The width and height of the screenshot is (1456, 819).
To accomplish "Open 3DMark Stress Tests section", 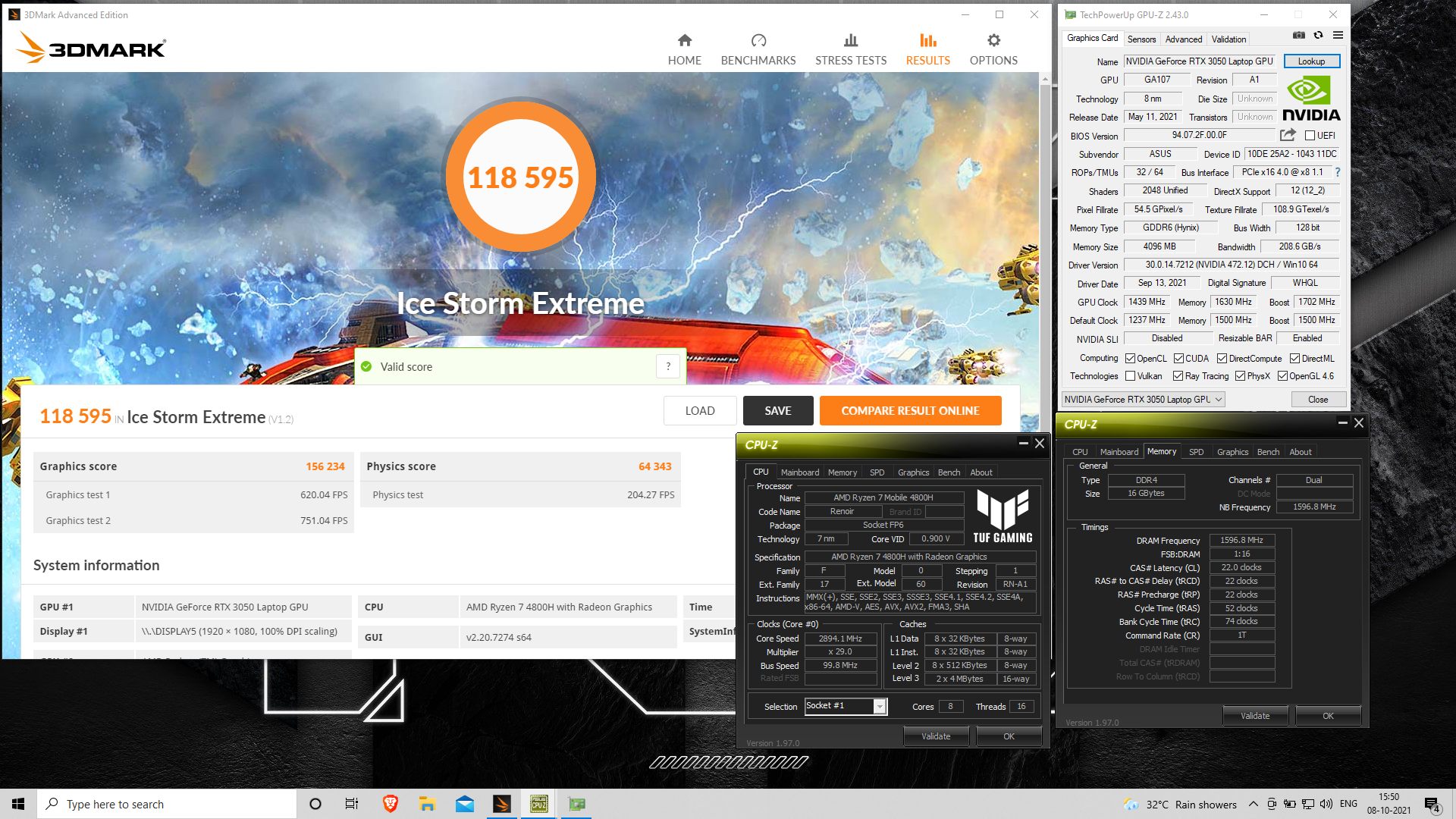I will coord(851,50).
